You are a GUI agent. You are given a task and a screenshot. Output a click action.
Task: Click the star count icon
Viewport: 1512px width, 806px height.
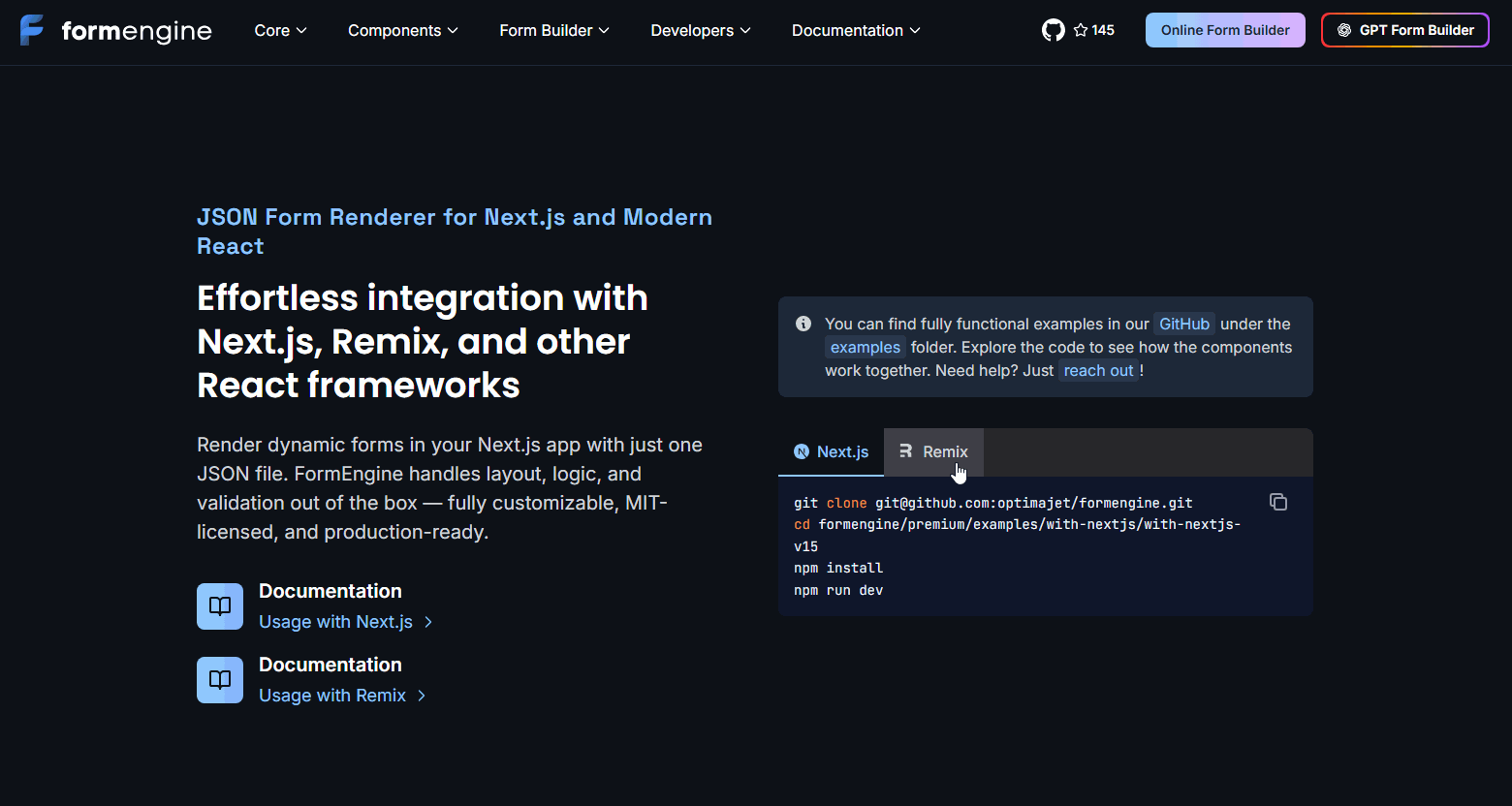click(x=1081, y=30)
